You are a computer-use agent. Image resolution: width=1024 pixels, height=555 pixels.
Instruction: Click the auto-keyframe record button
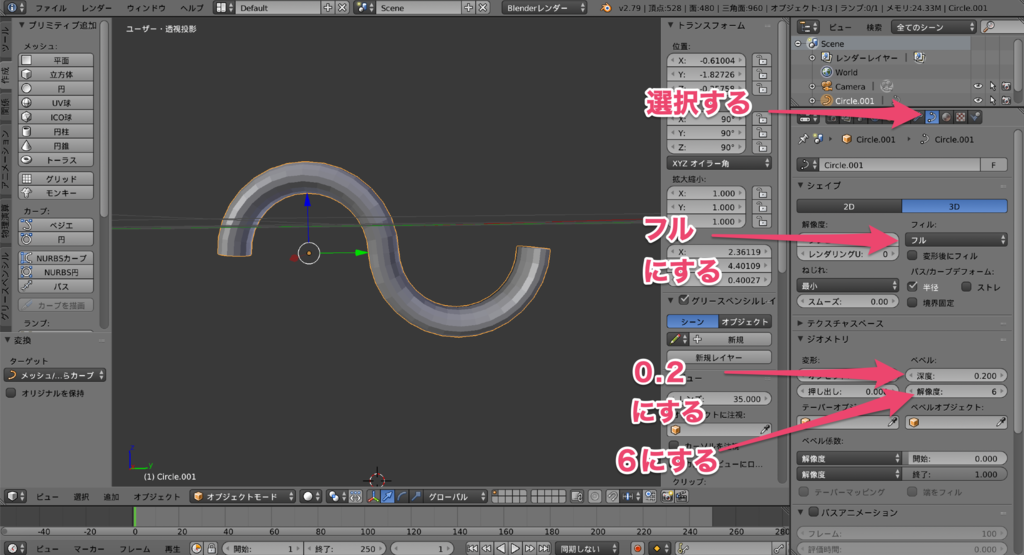[637, 548]
